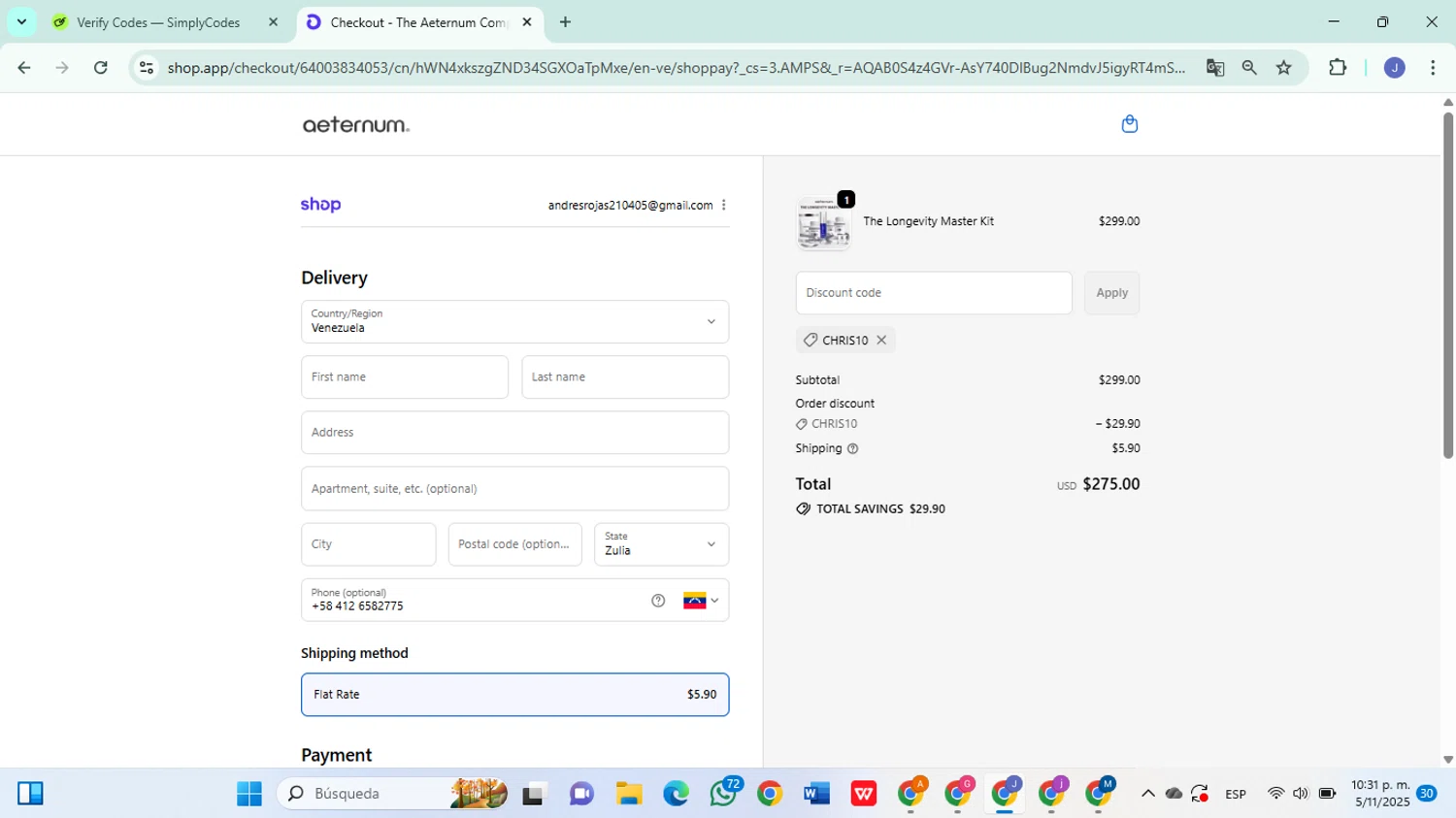Open the clock and date panel
The image size is (1456, 818).
1380,794
